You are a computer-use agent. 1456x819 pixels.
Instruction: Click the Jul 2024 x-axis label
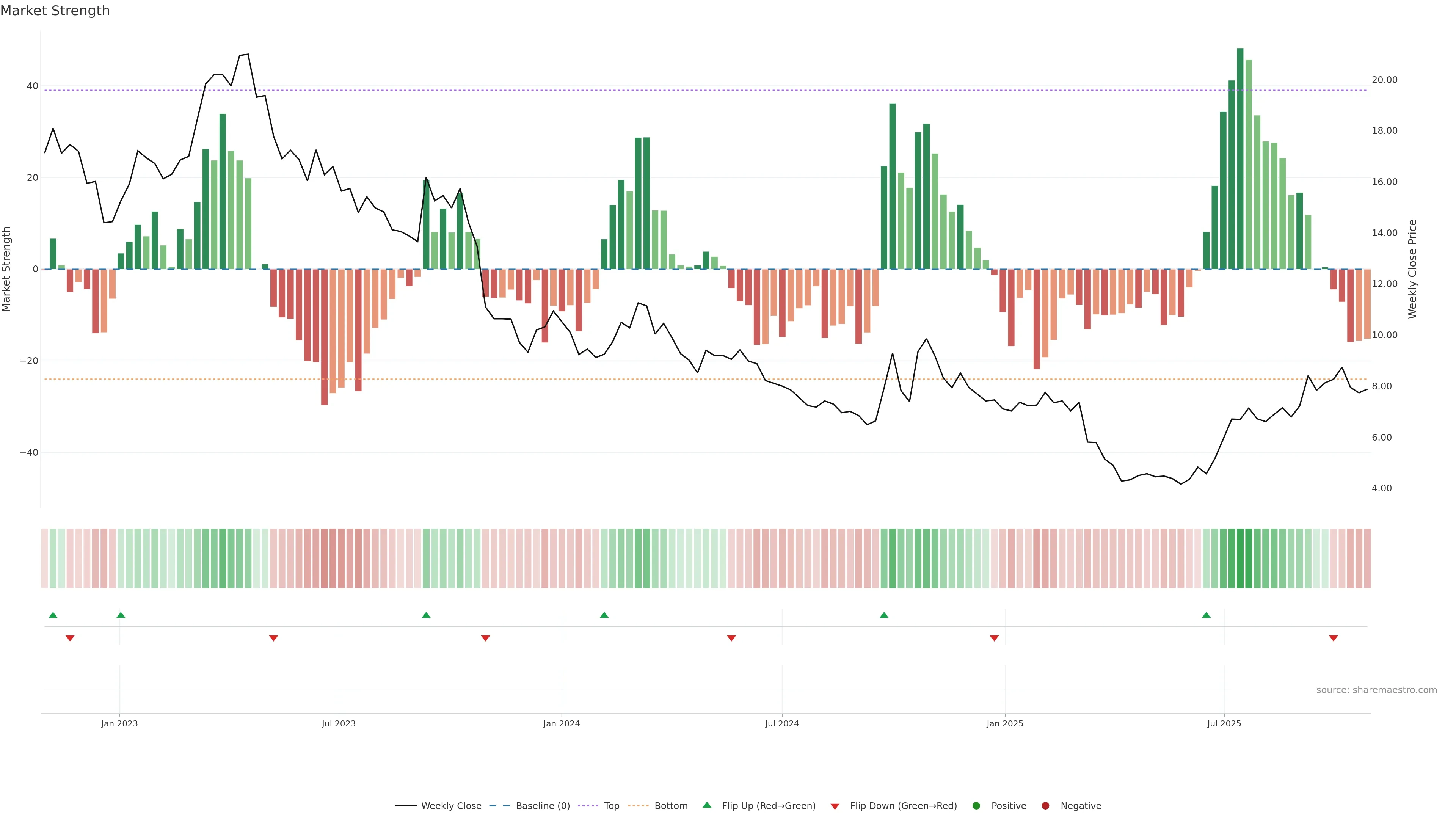782,723
